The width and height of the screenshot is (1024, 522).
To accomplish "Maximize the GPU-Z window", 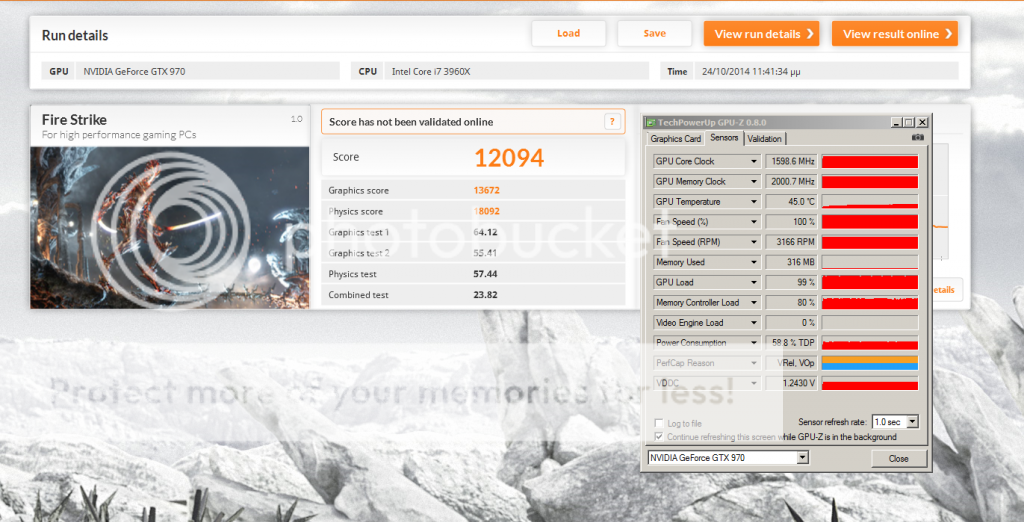I will pyautogui.click(x=908, y=122).
